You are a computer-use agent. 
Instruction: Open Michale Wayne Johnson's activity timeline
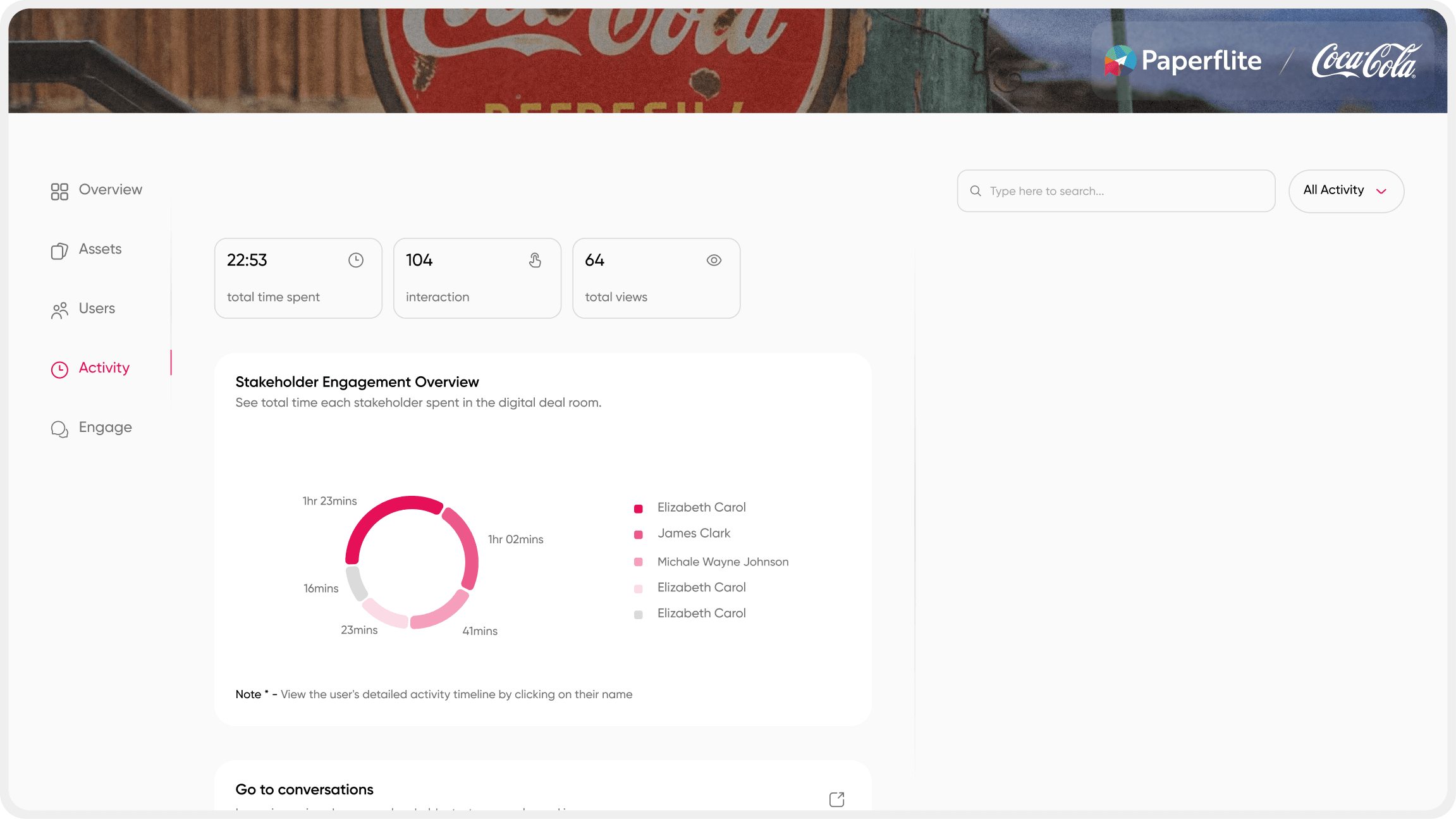[723, 562]
